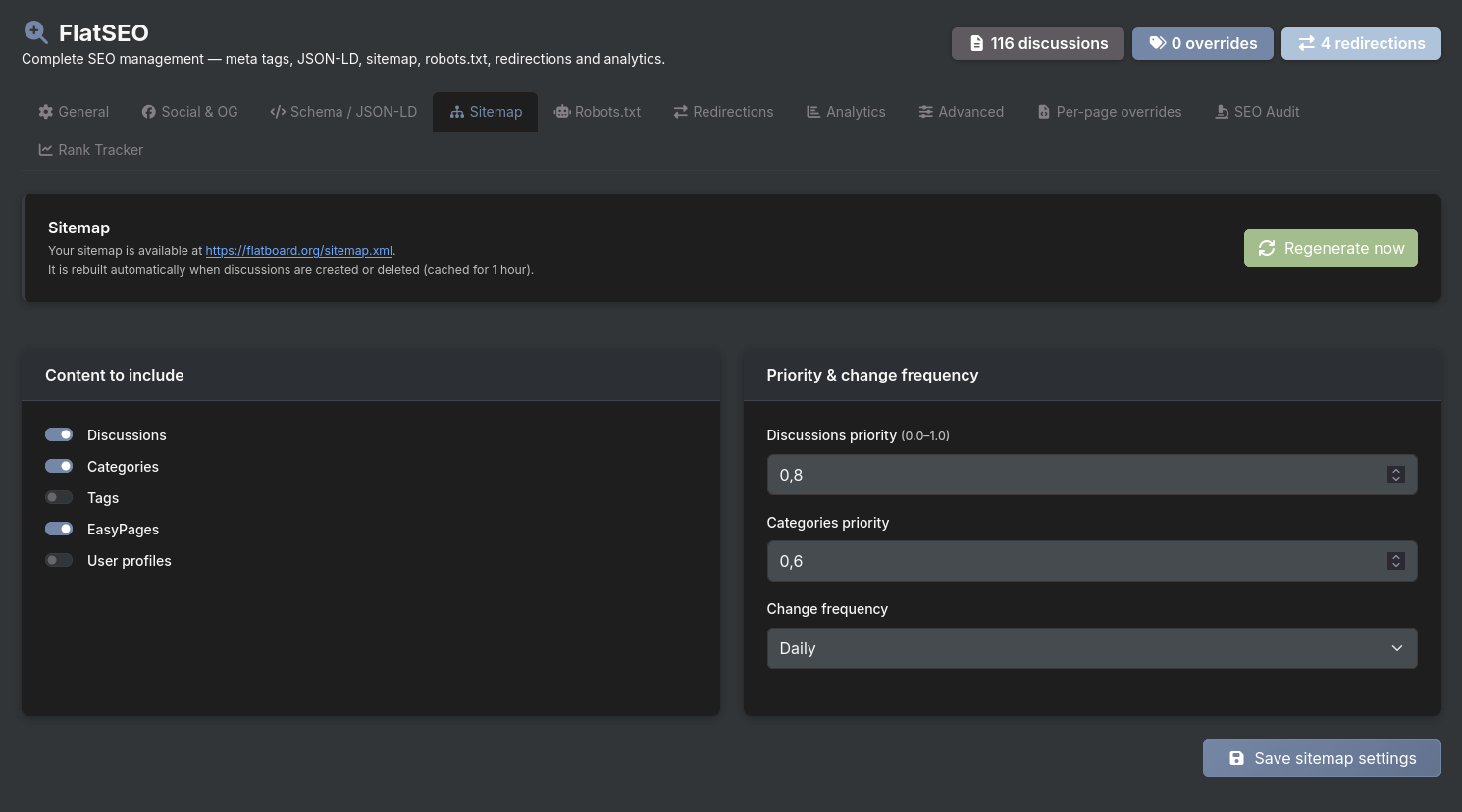Open the sitemap.xml hyperlink
The width and height of the screenshot is (1462, 812).
[298, 251]
